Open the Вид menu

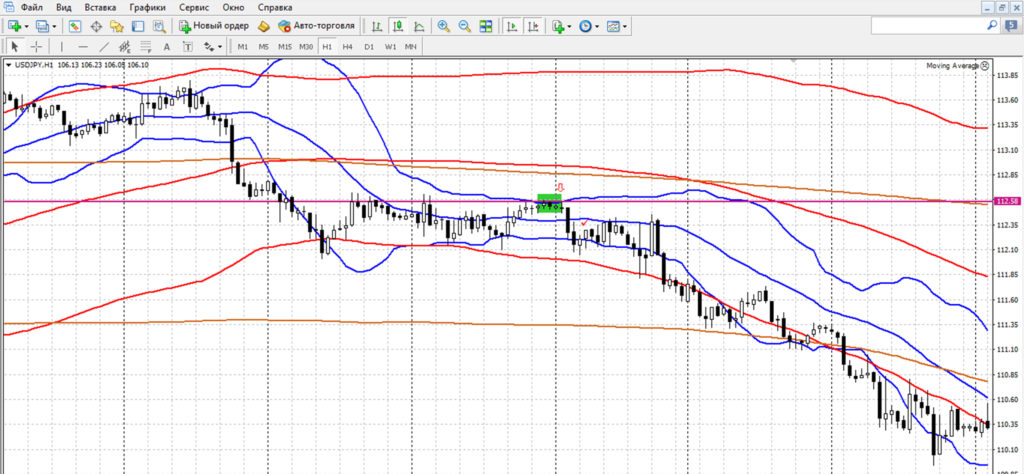click(x=63, y=7)
